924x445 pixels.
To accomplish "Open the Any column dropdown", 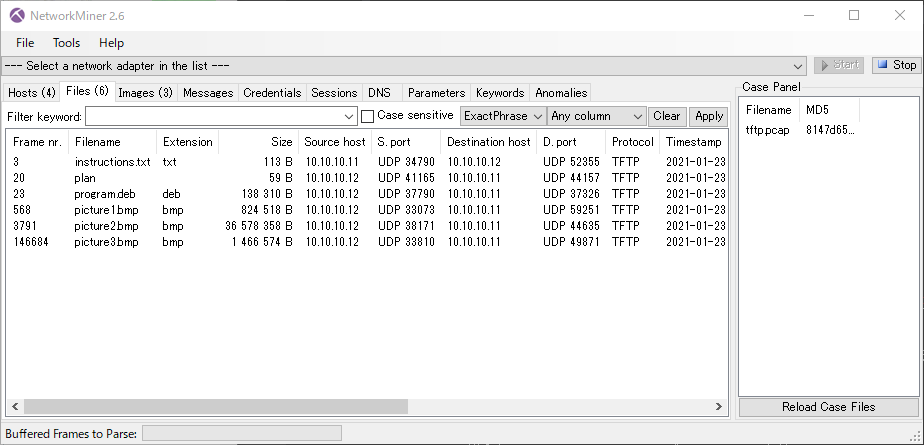I will tap(596, 116).
